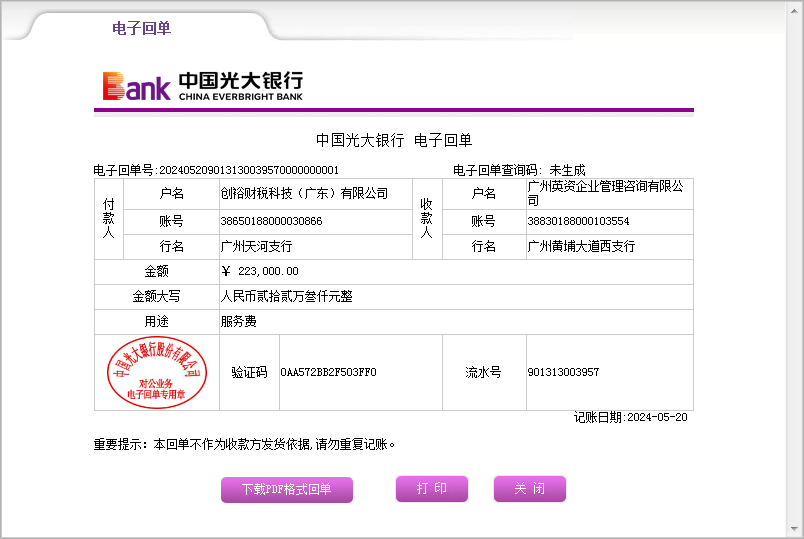Click payee bank branch 广州黄埔大道西支行
Screen dimensions: 804x539
point(581,246)
